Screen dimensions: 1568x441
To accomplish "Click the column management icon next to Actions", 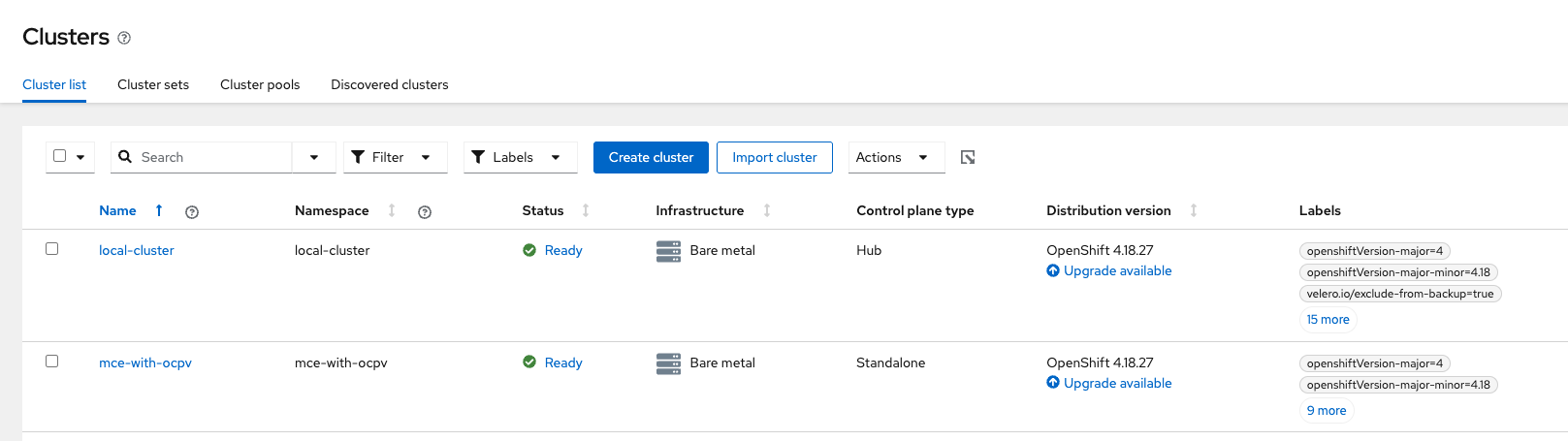I will coord(968,157).
